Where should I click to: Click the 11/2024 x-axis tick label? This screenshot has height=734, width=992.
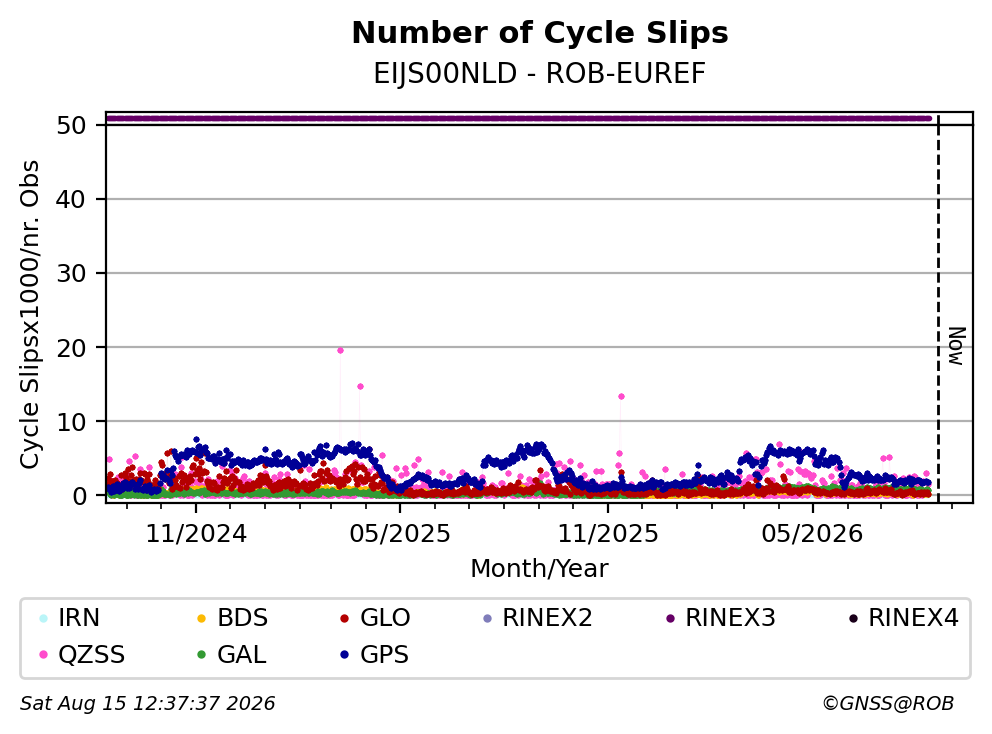click(x=196, y=535)
